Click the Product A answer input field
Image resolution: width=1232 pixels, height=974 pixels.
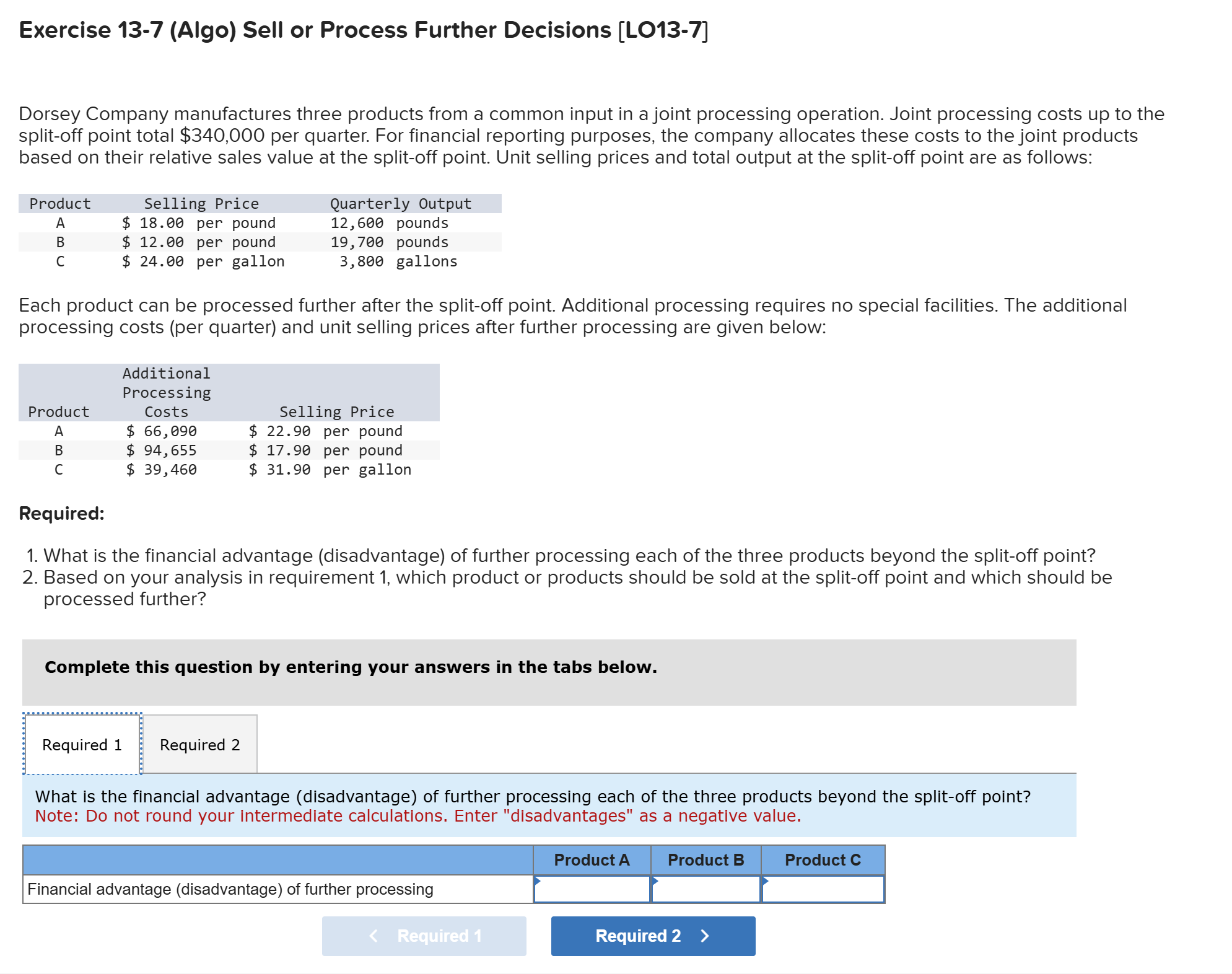[x=592, y=890]
